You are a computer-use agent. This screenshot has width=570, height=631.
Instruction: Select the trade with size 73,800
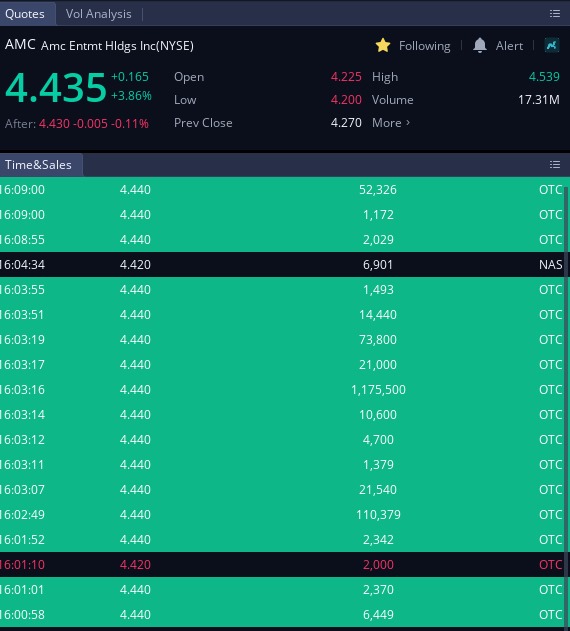(x=282, y=339)
